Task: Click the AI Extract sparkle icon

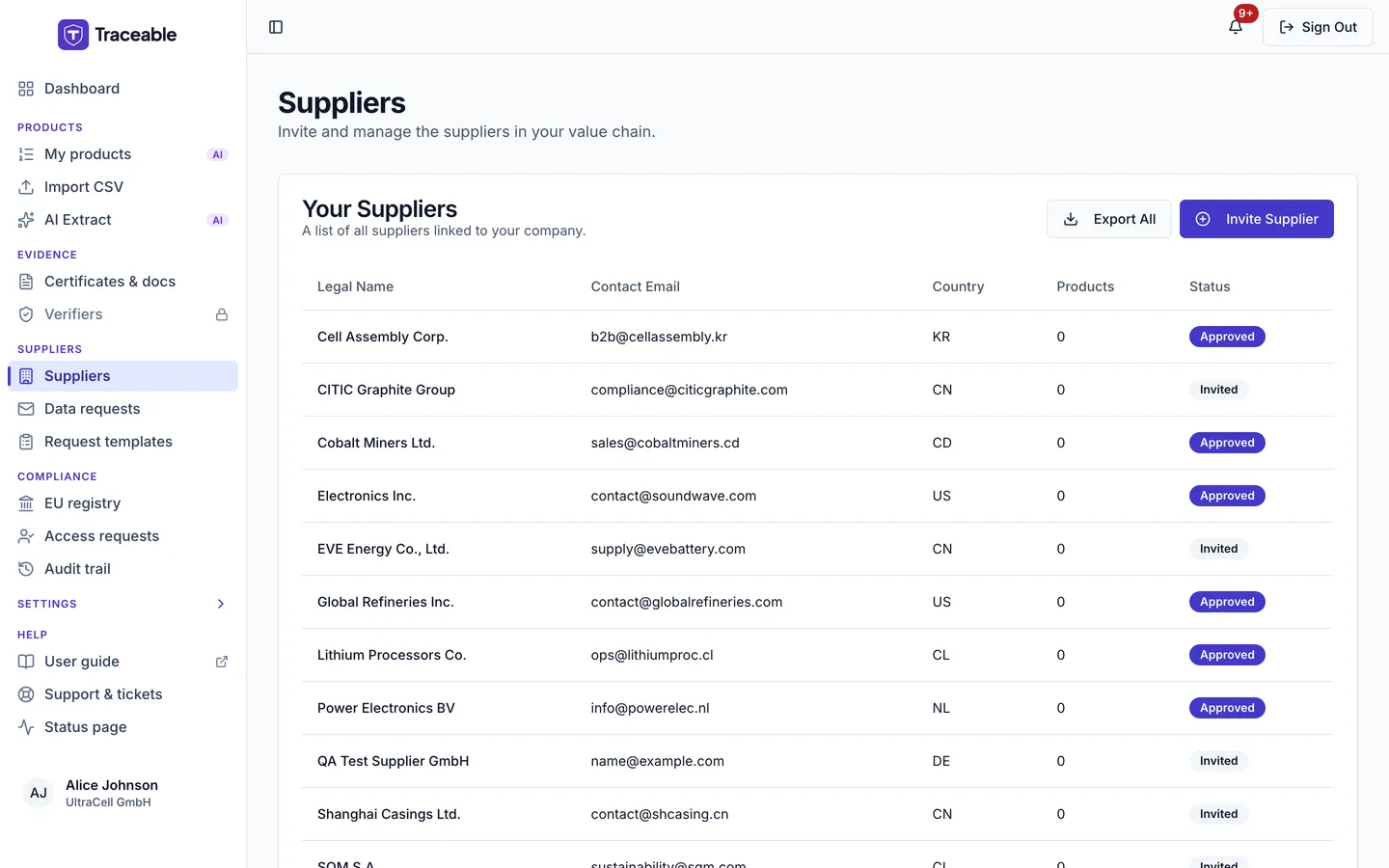Action: pyautogui.click(x=26, y=220)
